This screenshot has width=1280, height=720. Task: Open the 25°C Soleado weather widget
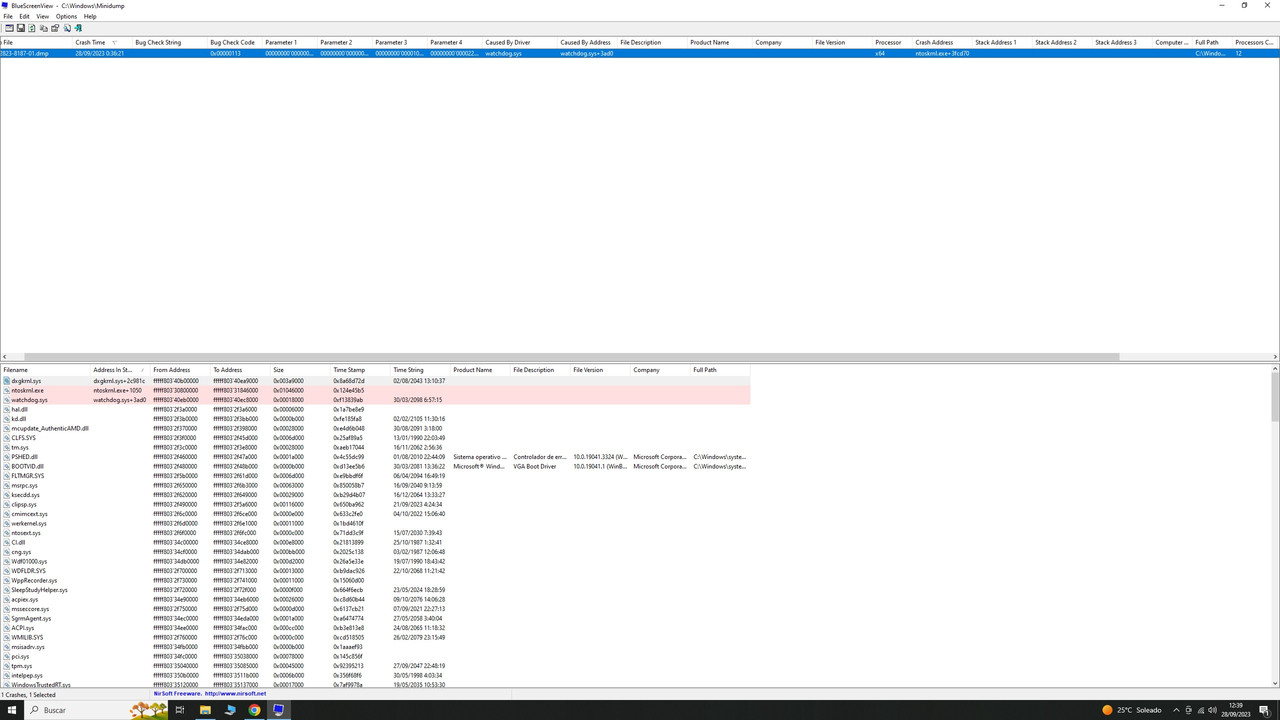click(x=1131, y=710)
